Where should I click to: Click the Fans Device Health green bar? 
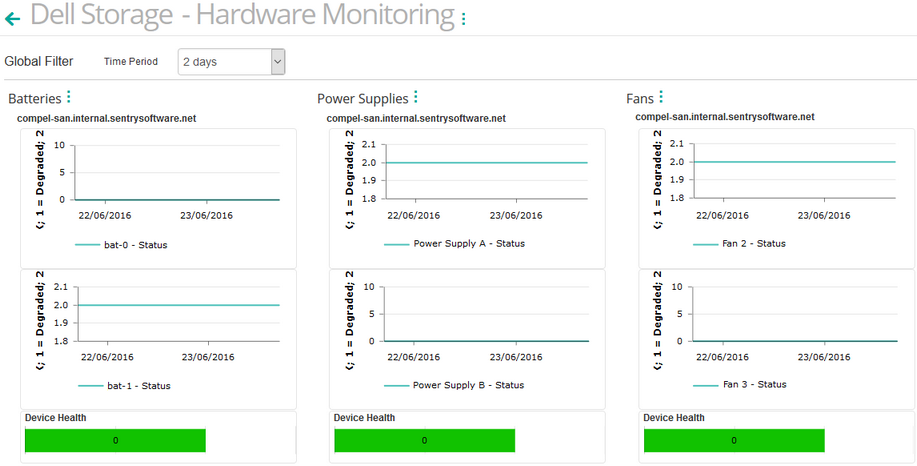point(734,440)
